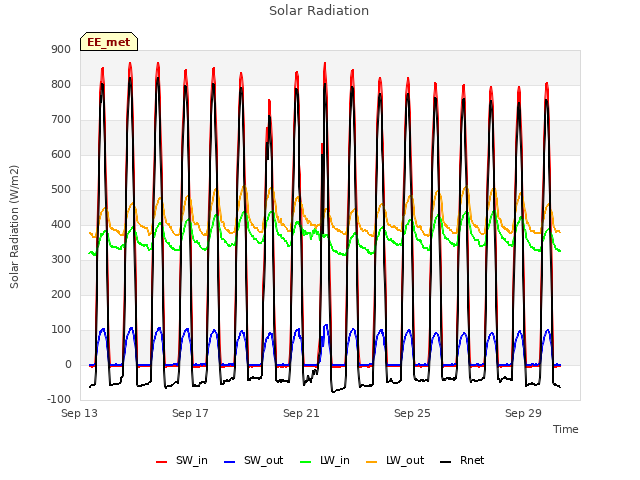Screen dimensions: 640x480
Task: Click the orange LW_out legend swatch
Action: pyautogui.click(x=372, y=462)
